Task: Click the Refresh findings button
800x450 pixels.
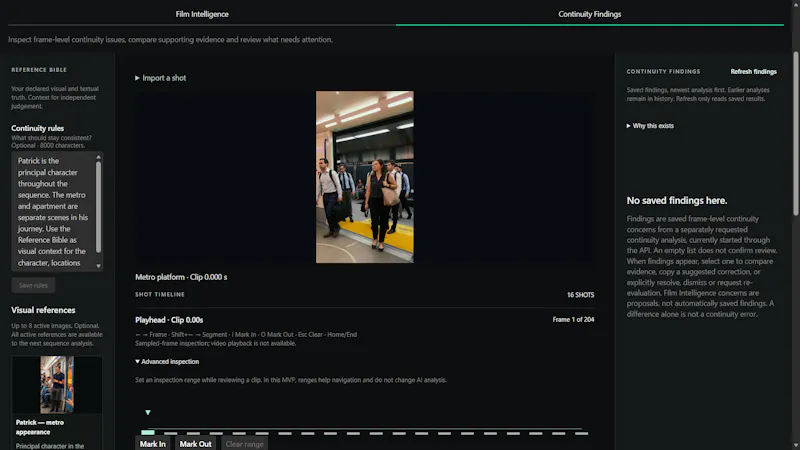Action: pos(753,72)
